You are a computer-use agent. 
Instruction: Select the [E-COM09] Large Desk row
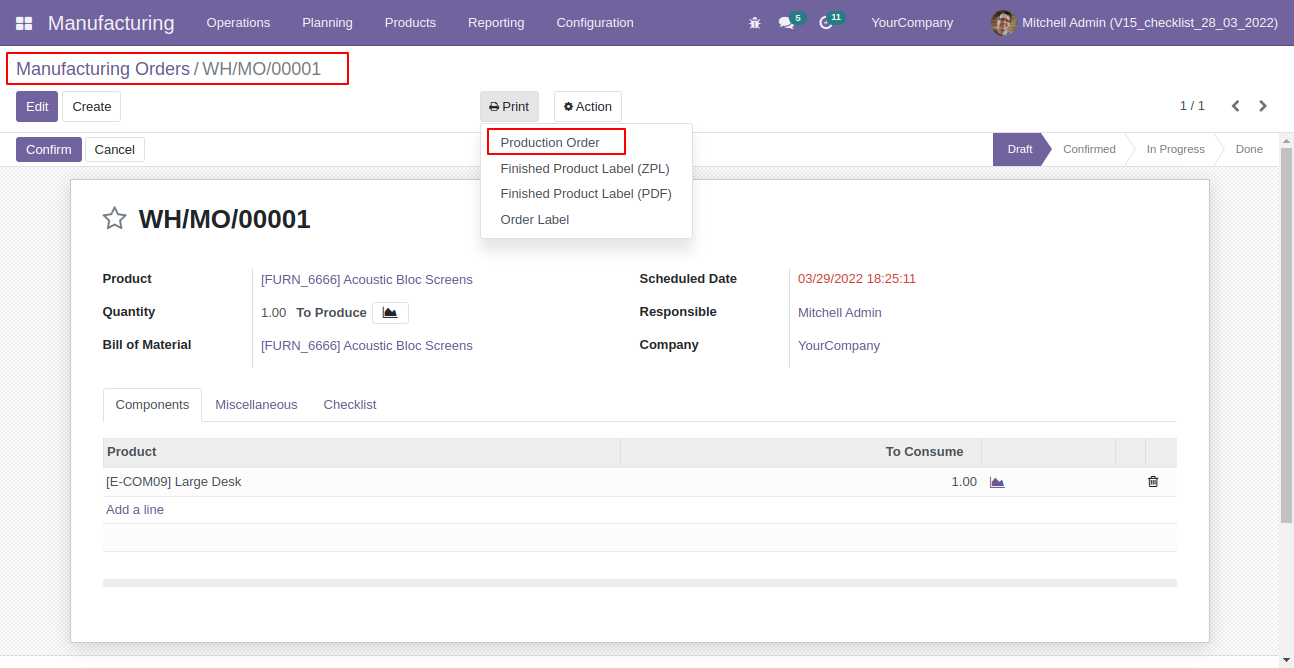pyautogui.click(x=640, y=482)
